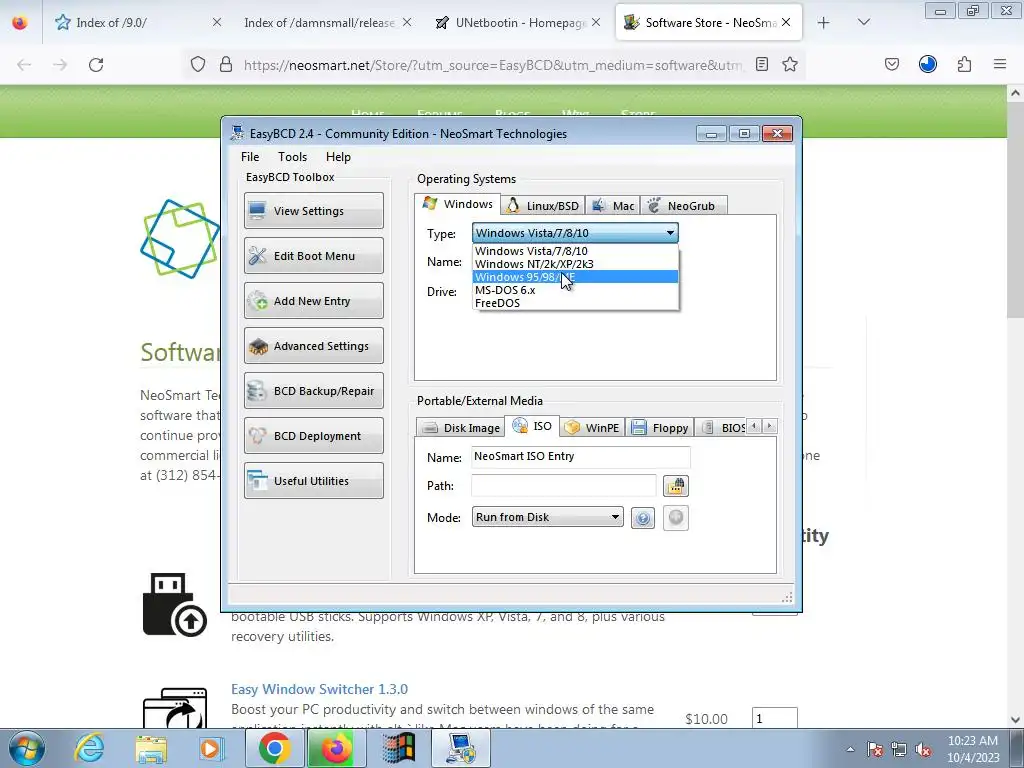
Task: Switch to the Linux/BSD tab
Action: click(543, 206)
